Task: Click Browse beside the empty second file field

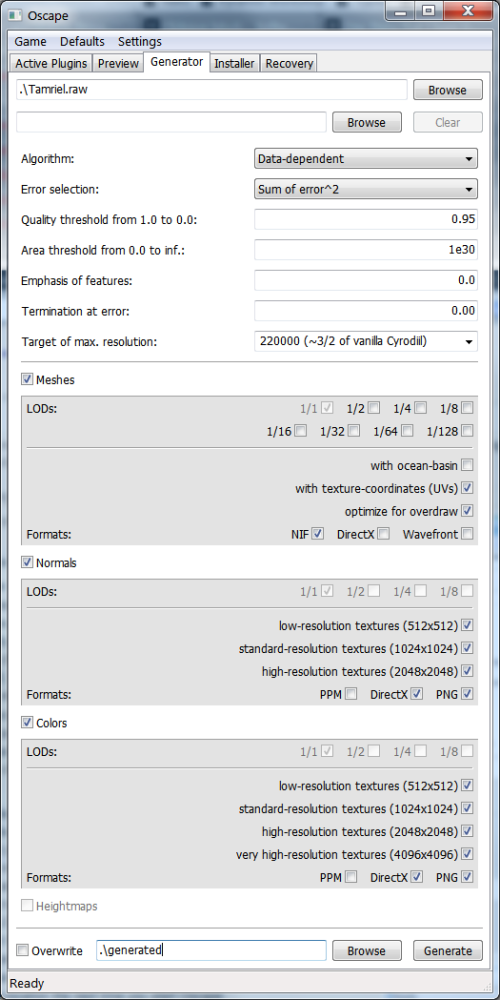Action: [367, 122]
